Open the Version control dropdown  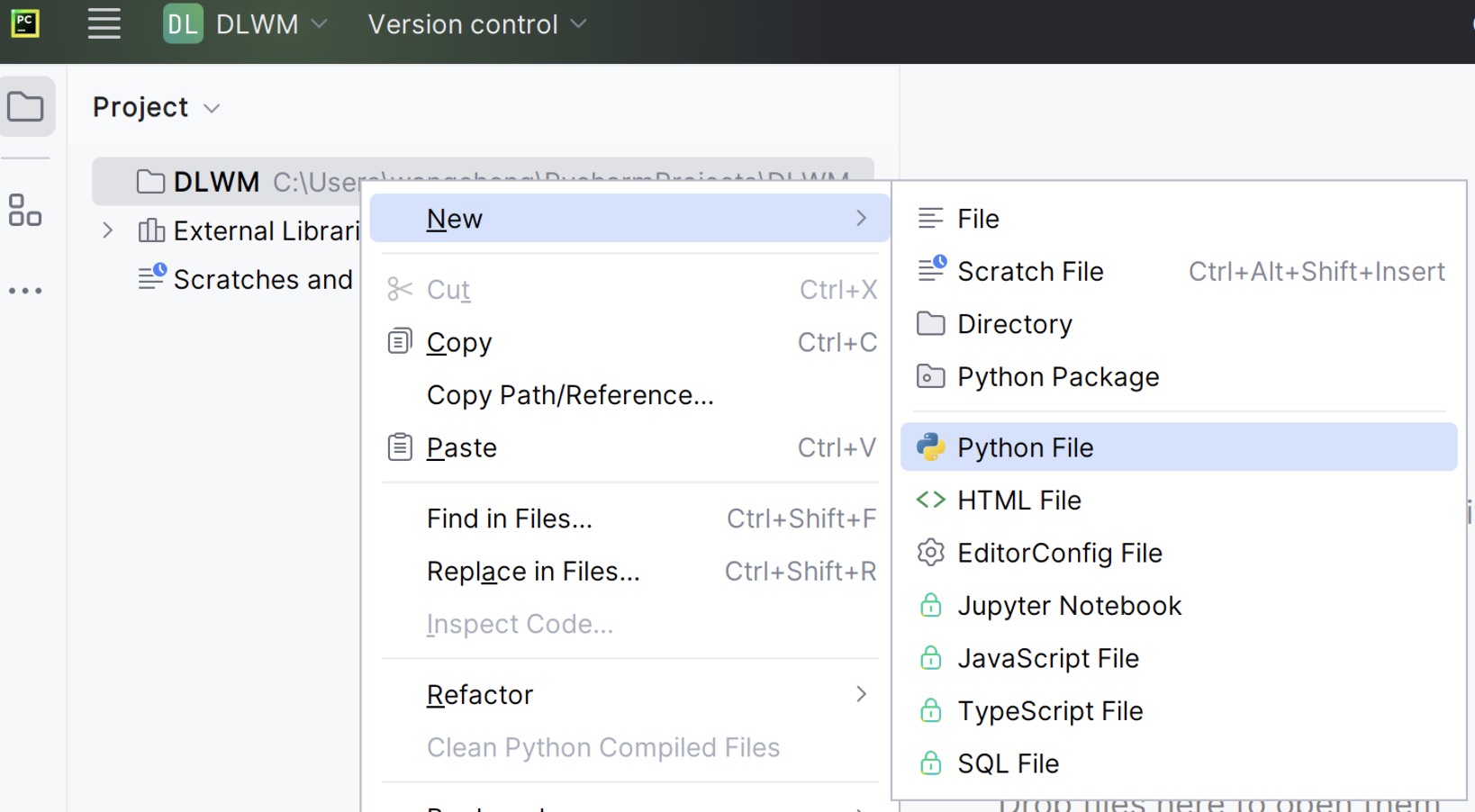477,24
